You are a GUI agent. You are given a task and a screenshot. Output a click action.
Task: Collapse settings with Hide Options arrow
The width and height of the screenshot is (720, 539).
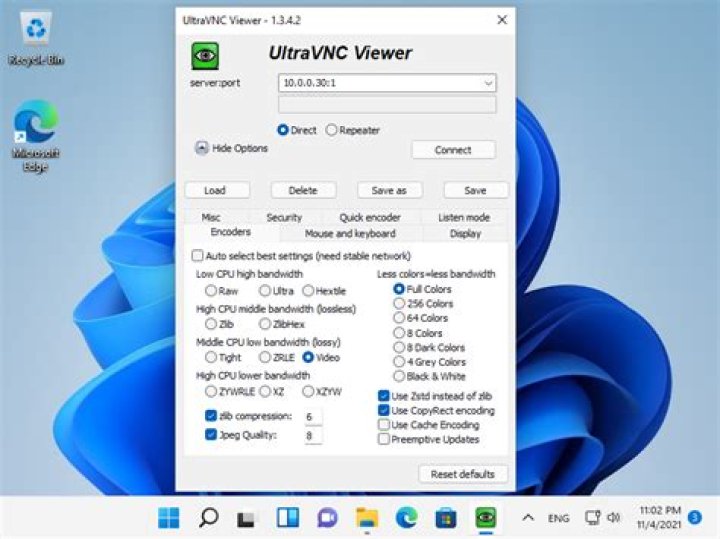[202, 148]
